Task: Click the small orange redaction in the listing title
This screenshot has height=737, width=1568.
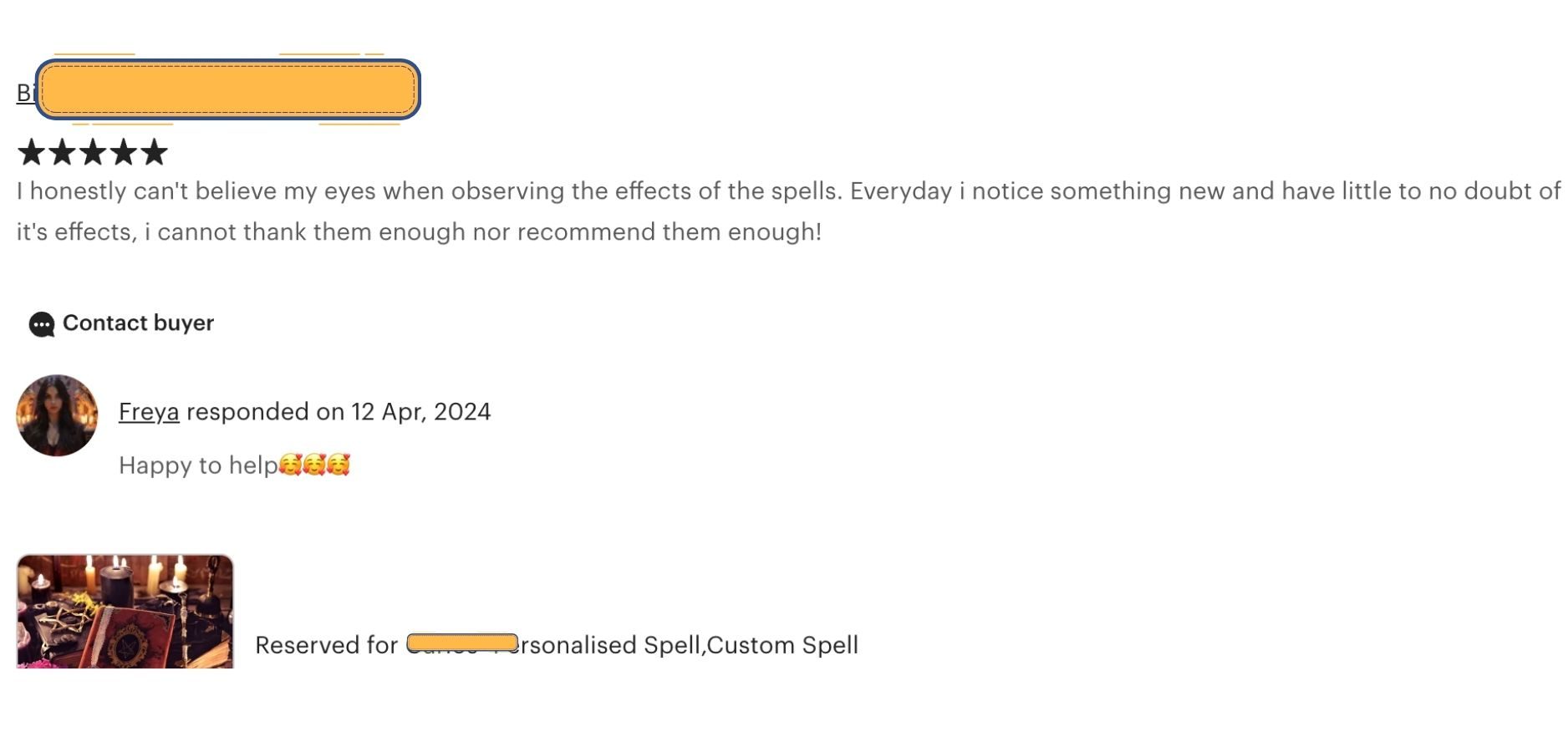Action: point(462,643)
